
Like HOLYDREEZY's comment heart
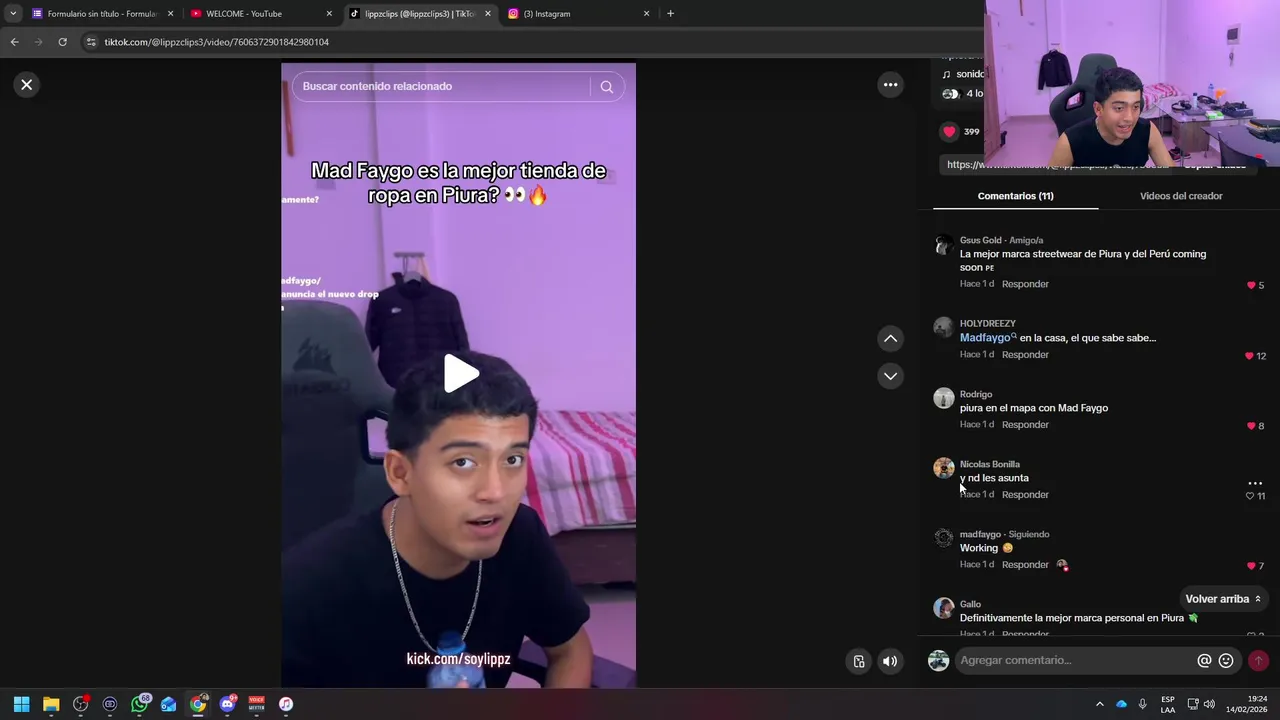[x=1249, y=356]
